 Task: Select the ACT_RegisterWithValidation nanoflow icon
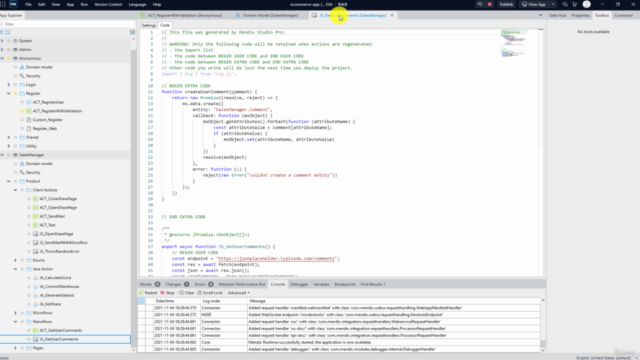click(29, 111)
